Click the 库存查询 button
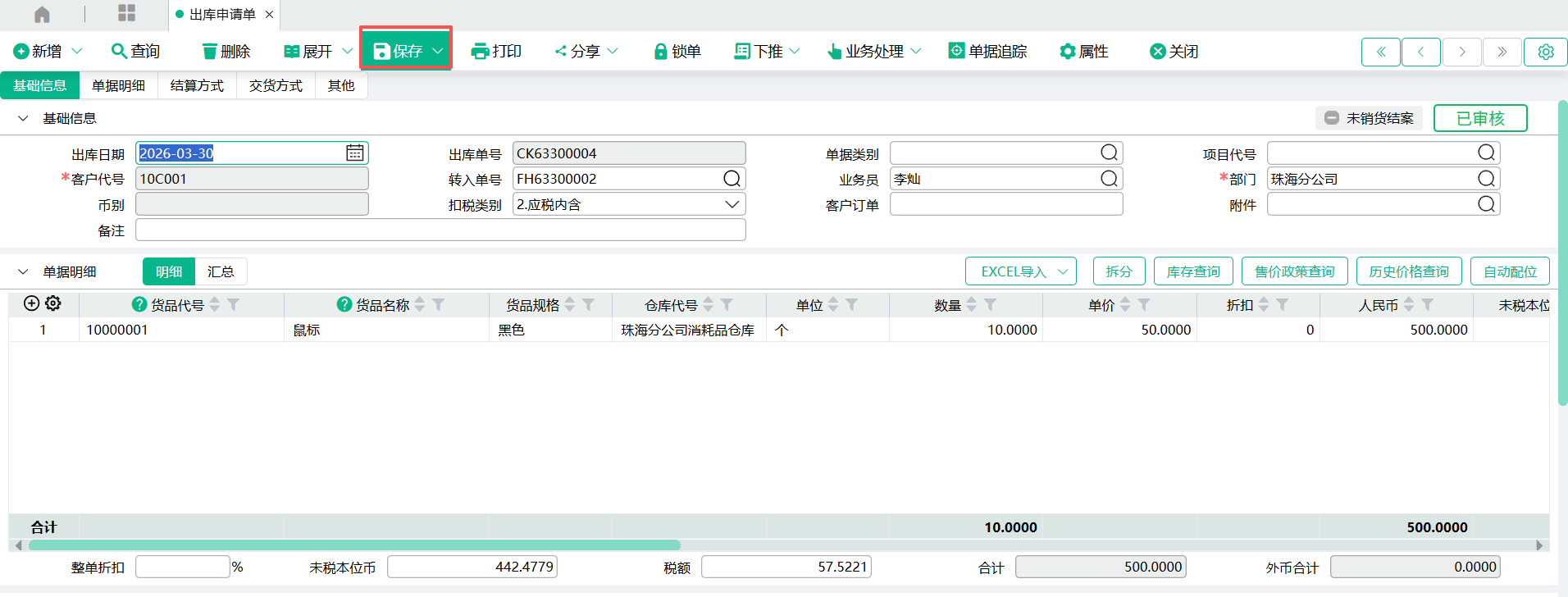 coord(1193,271)
